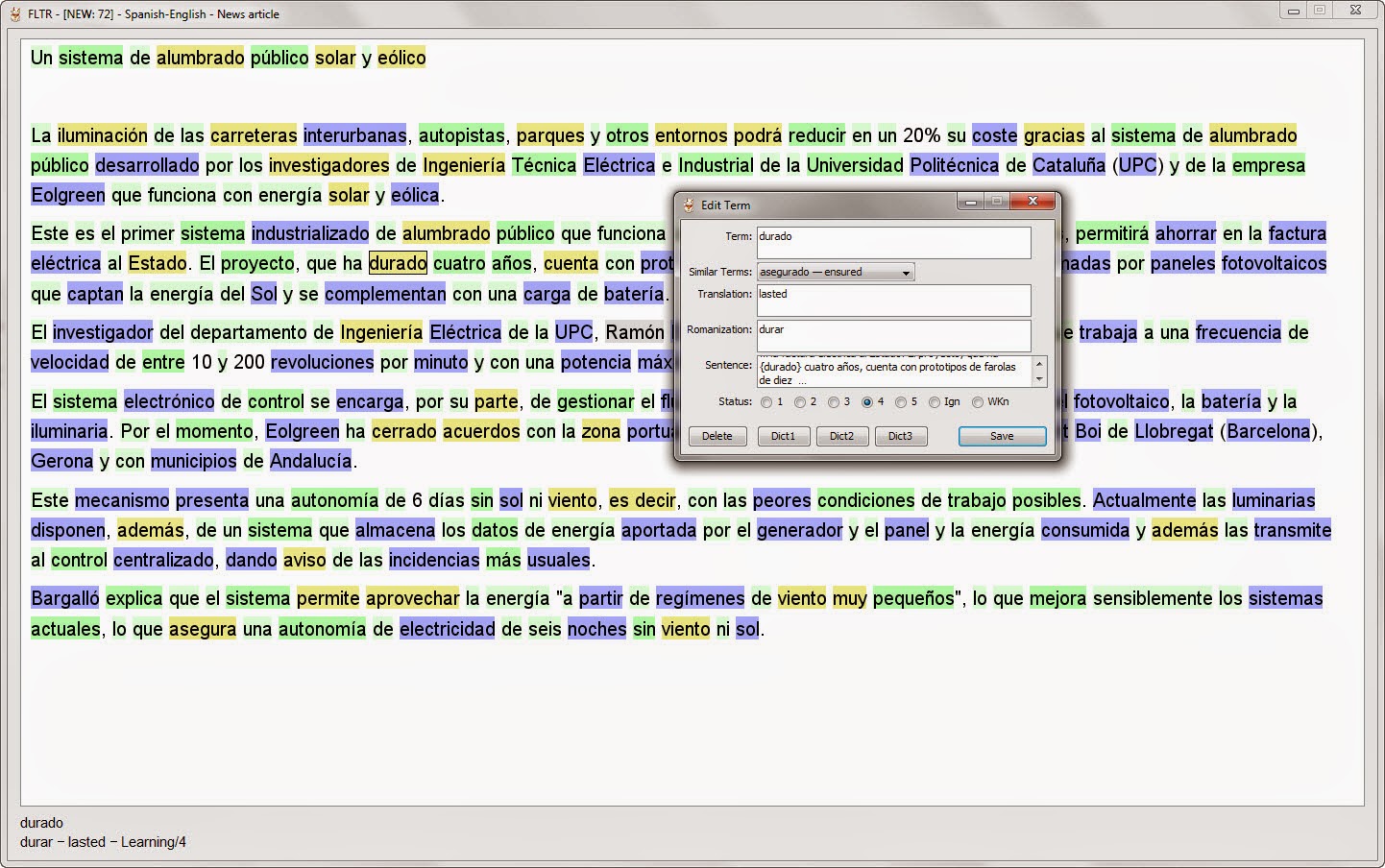The width and height of the screenshot is (1385, 868).
Task: Click the word 'municipios'
Action: [x=193, y=461]
